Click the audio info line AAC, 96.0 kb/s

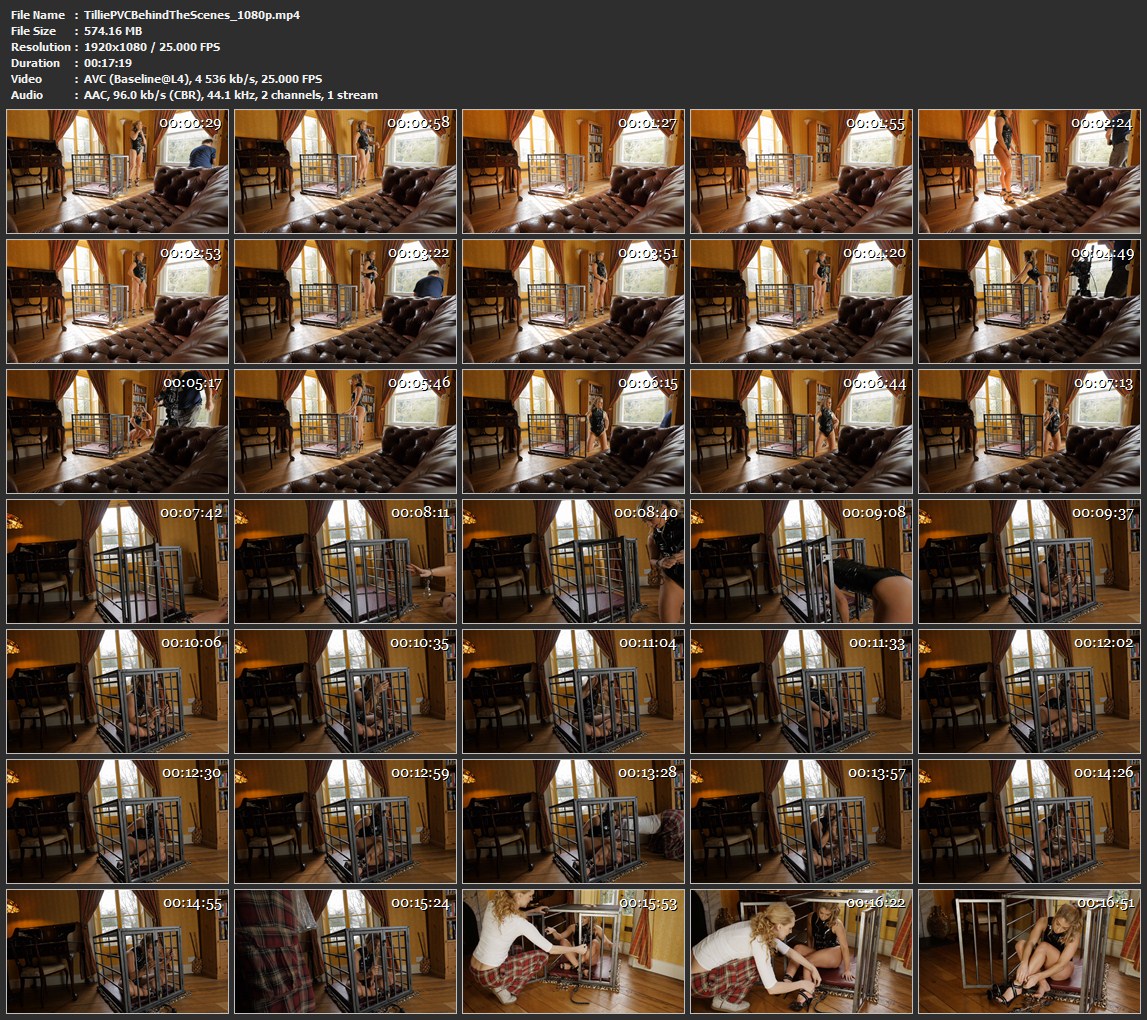point(230,95)
